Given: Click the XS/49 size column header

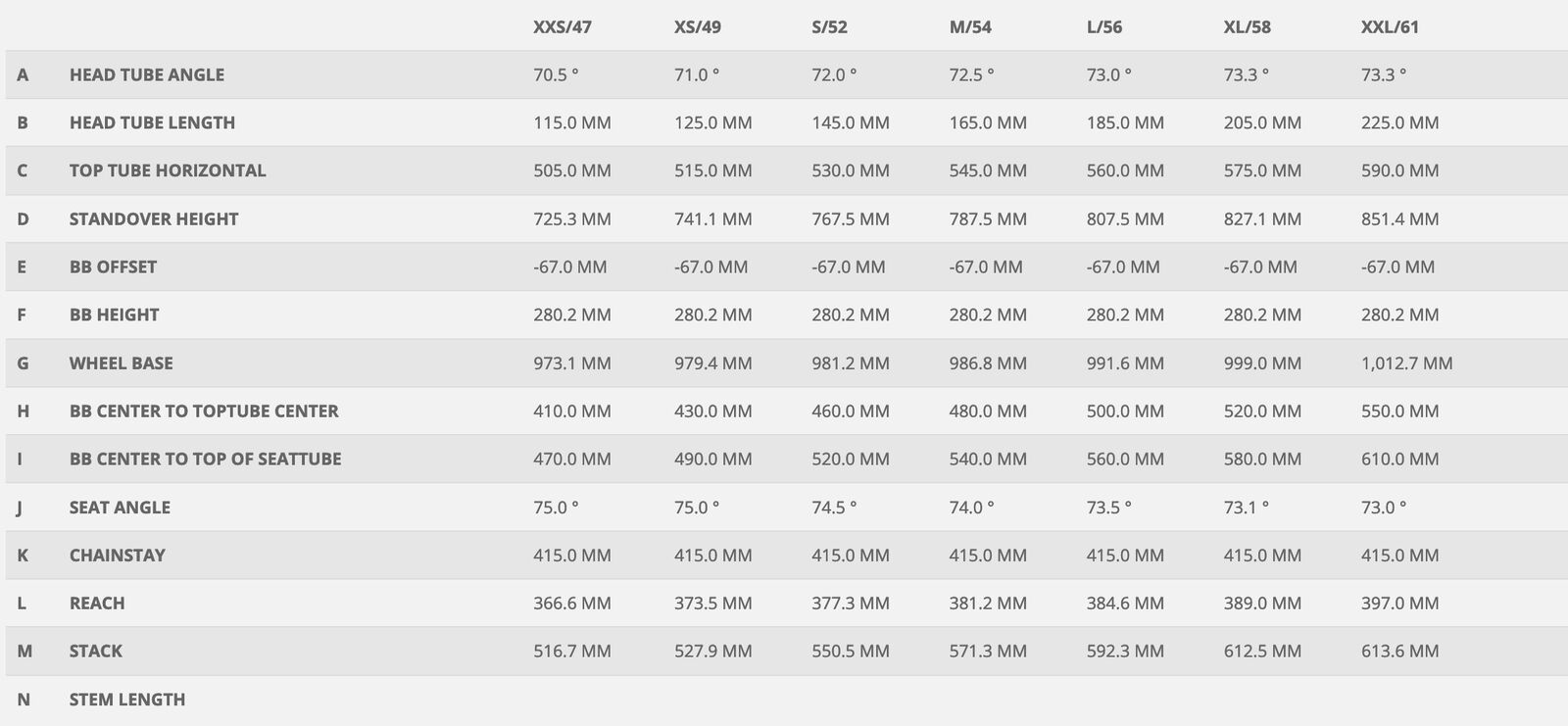Looking at the screenshot, I should click(x=697, y=26).
